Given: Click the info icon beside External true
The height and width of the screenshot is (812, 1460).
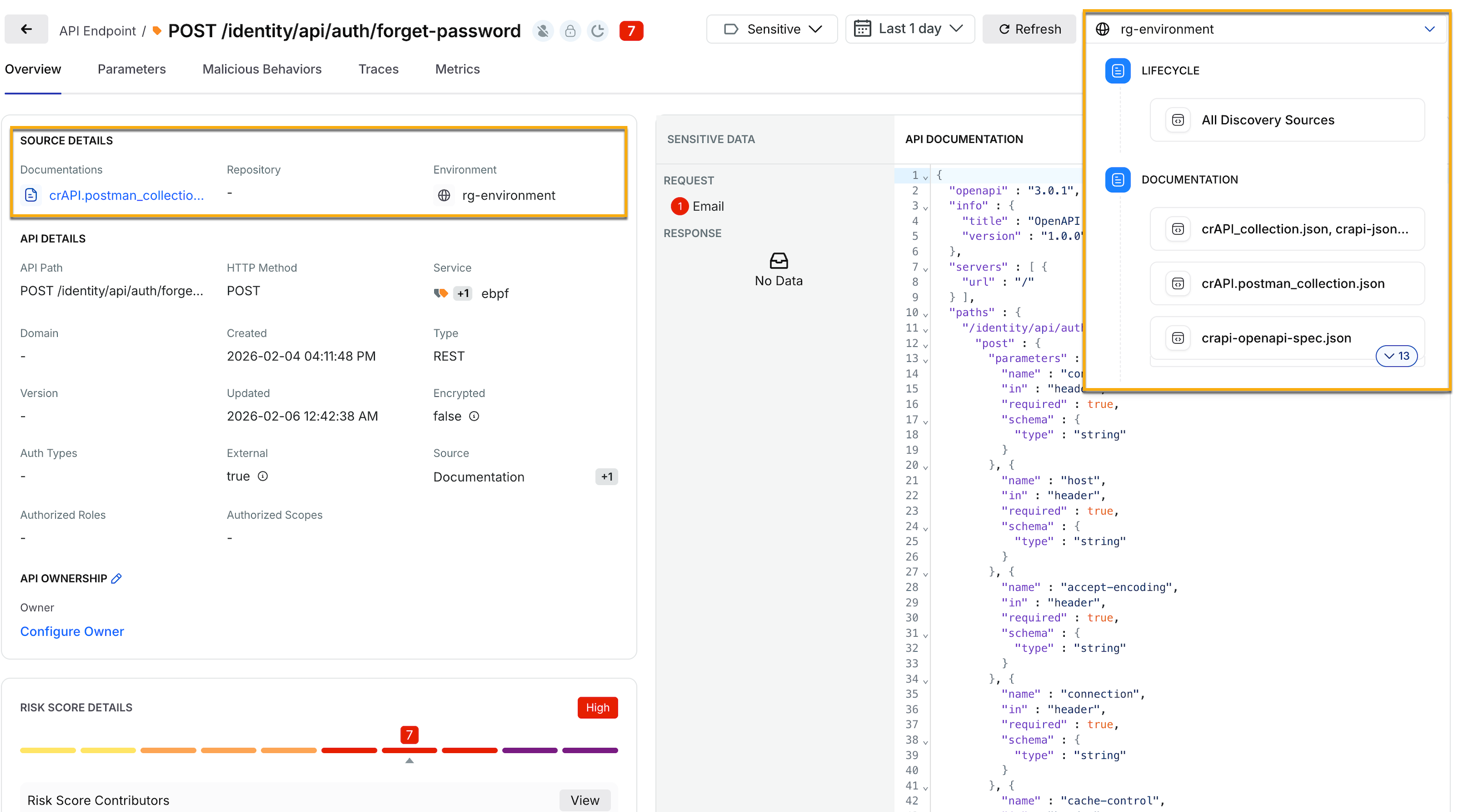Looking at the screenshot, I should pyautogui.click(x=262, y=476).
